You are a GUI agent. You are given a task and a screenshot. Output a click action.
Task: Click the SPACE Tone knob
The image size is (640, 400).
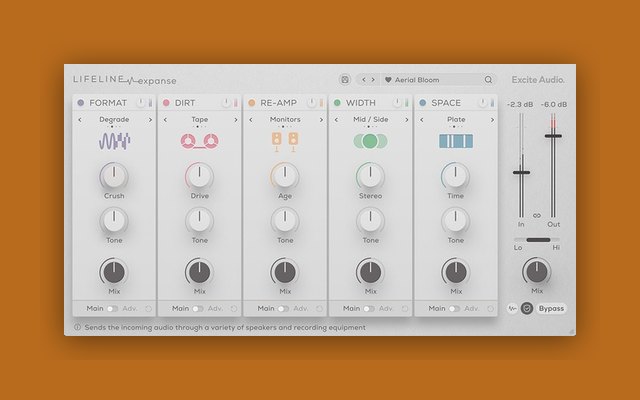(x=456, y=221)
